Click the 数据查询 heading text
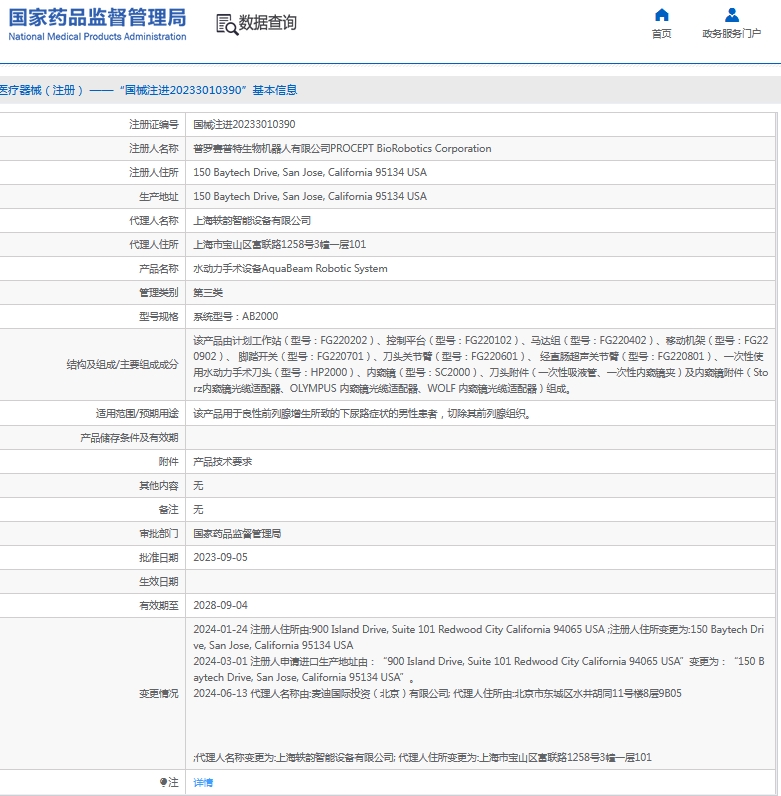 tap(268, 23)
